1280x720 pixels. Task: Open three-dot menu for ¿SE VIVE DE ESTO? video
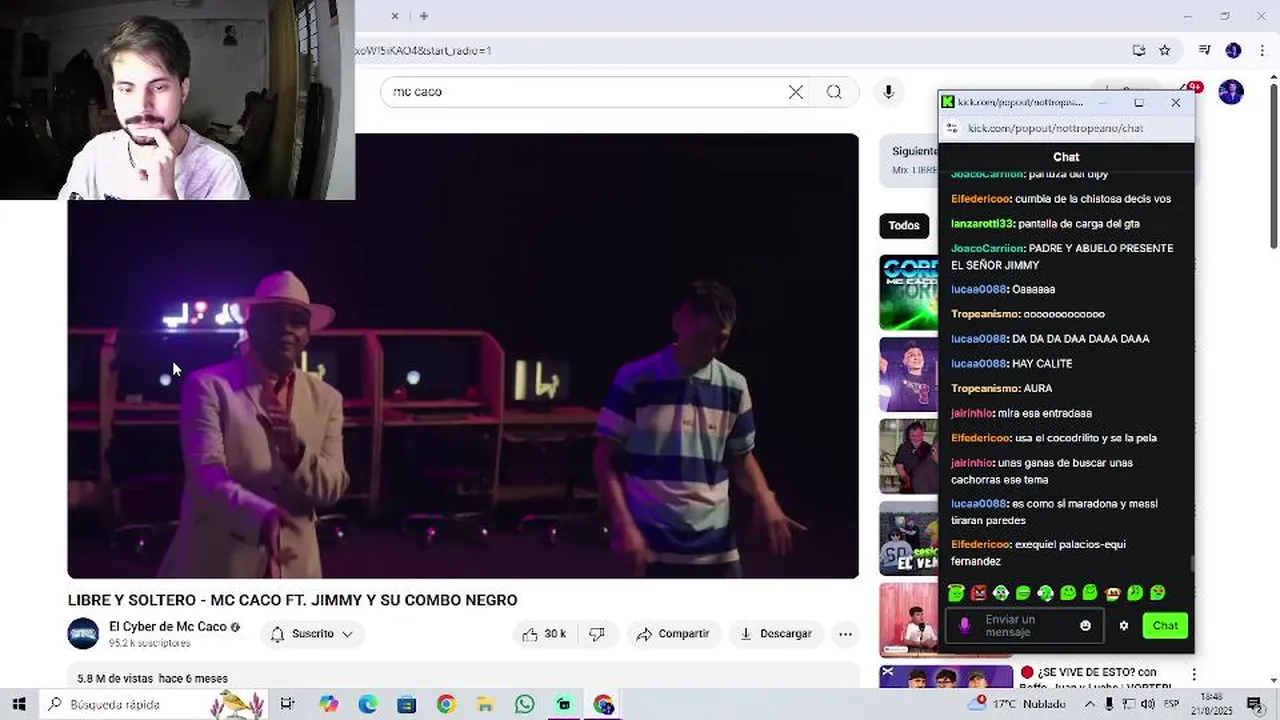[1193, 675]
